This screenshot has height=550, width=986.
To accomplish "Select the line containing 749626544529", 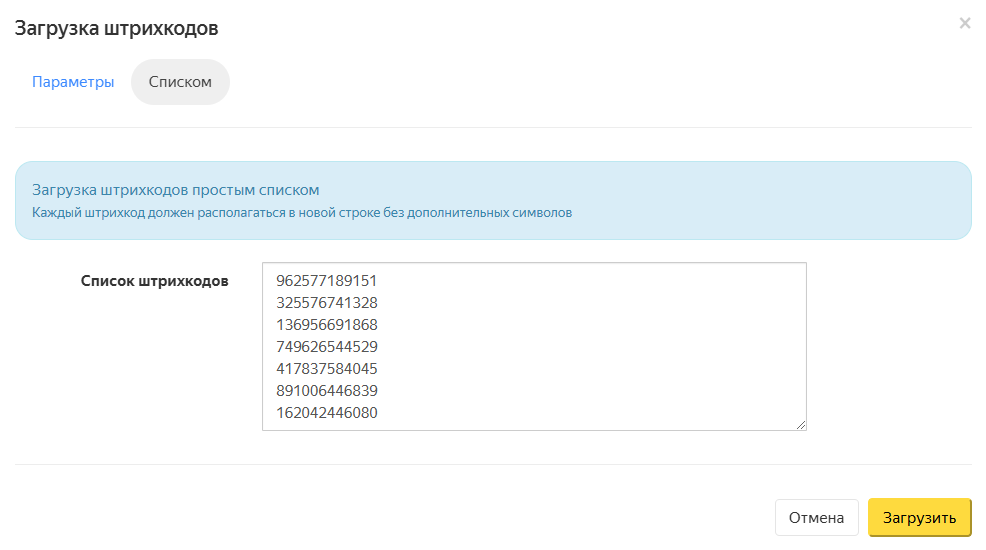I will pos(326,347).
